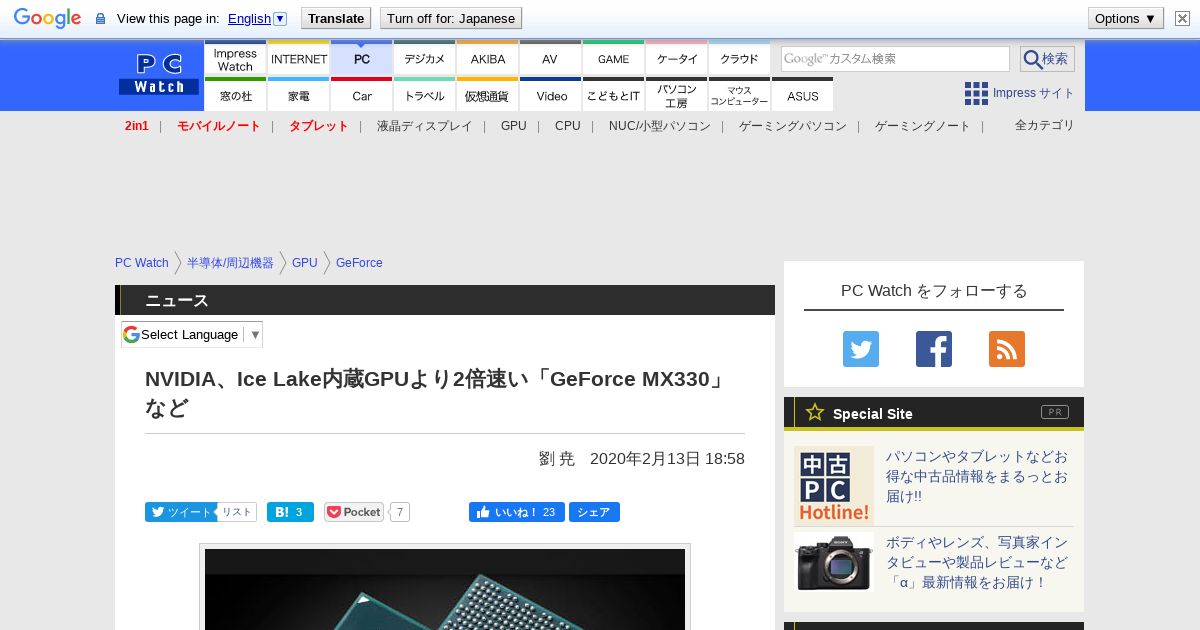Open the PC tab
Screen dimensions: 1200x630
tap(362, 58)
